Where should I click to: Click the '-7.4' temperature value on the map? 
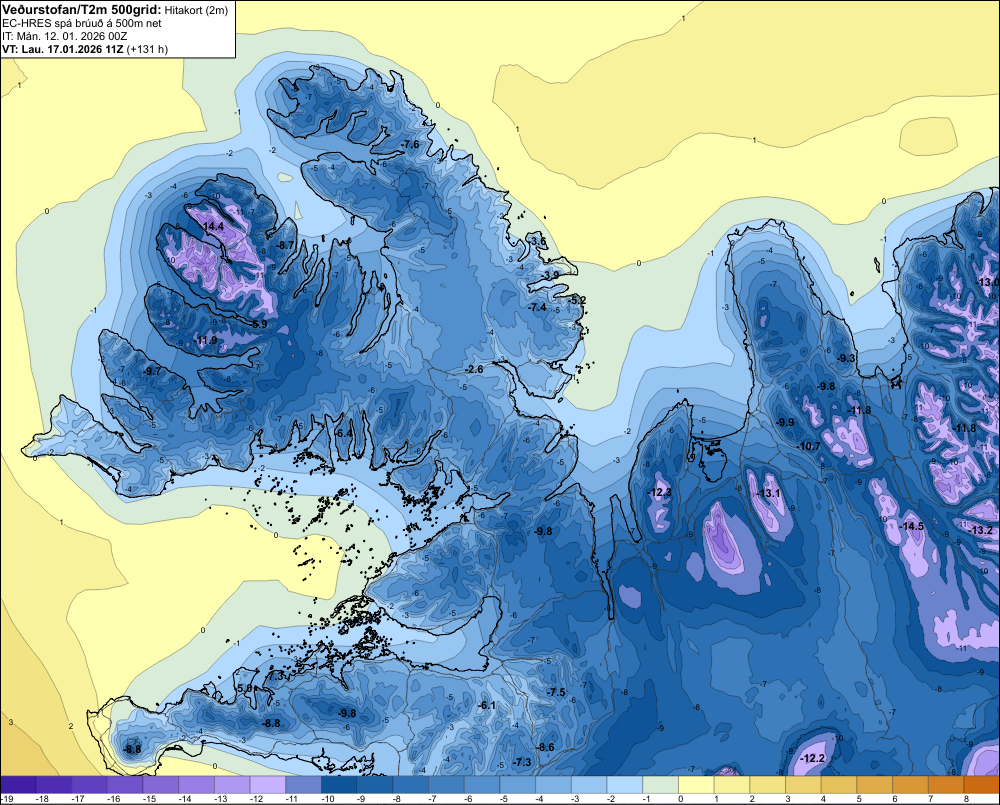(x=537, y=307)
